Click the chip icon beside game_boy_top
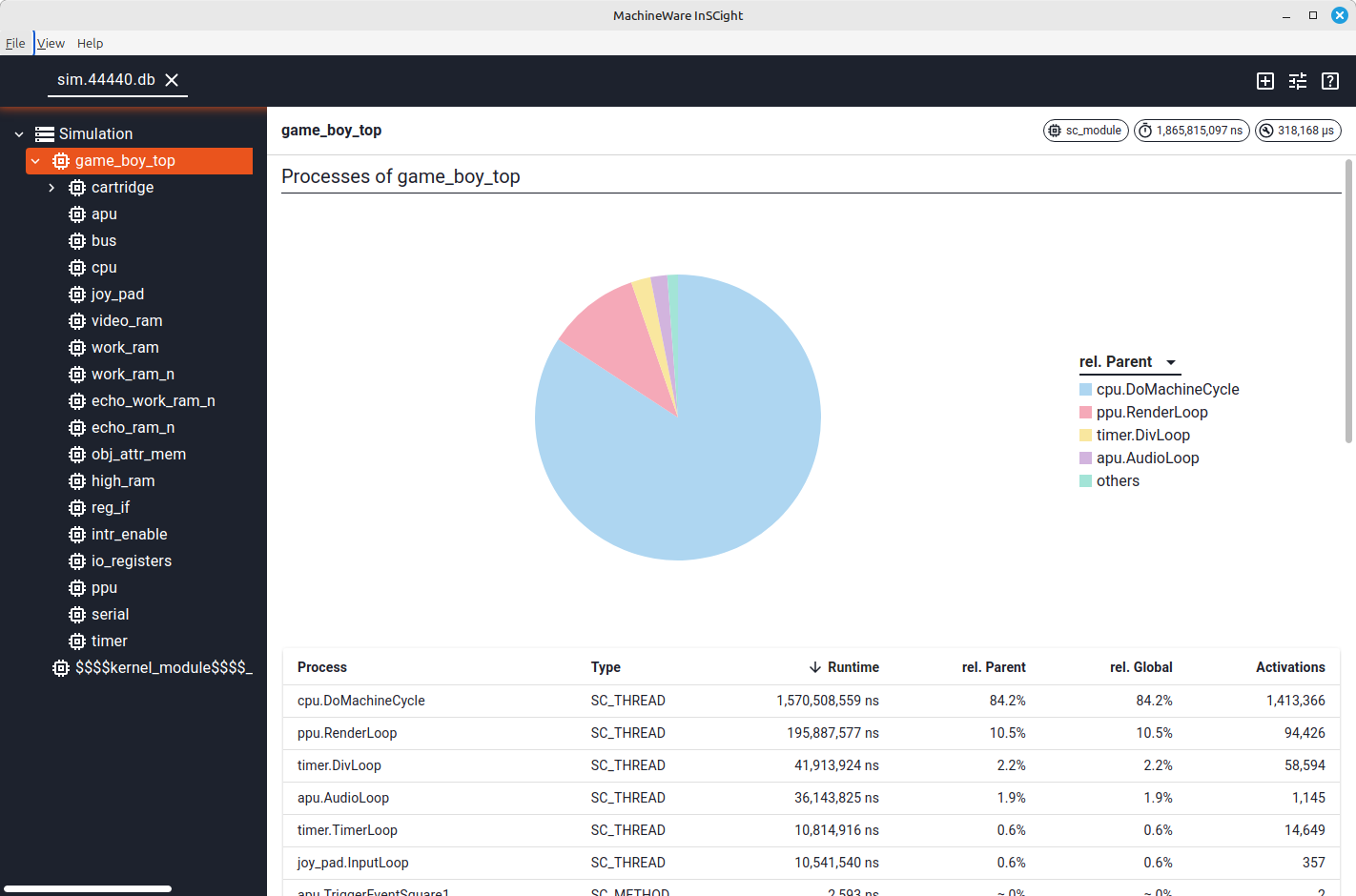The height and width of the screenshot is (896, 1356). (61, 161)
